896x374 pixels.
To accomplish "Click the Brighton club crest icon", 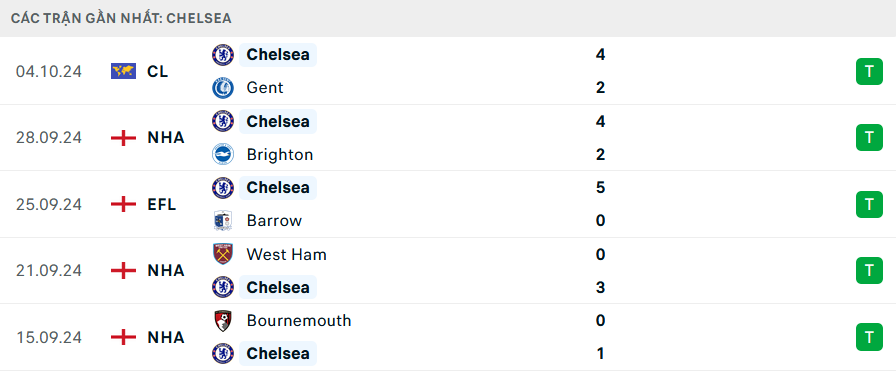I will click(x=223, y=154).
